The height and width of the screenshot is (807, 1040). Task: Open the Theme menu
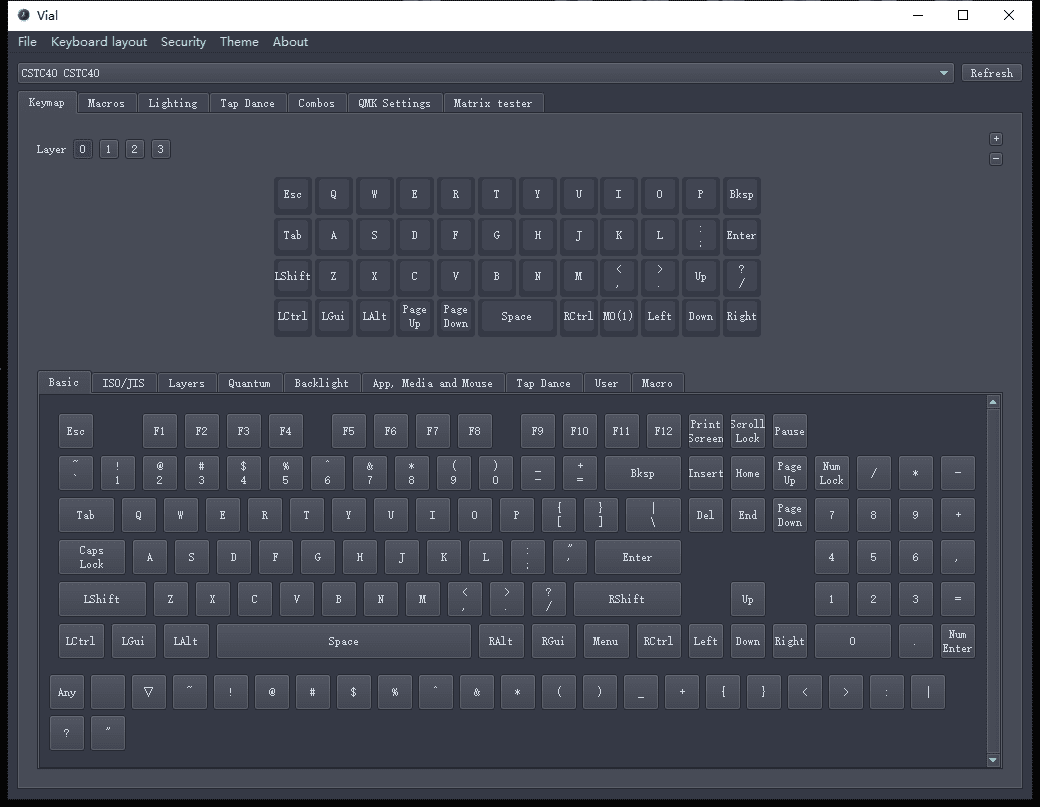239,42
